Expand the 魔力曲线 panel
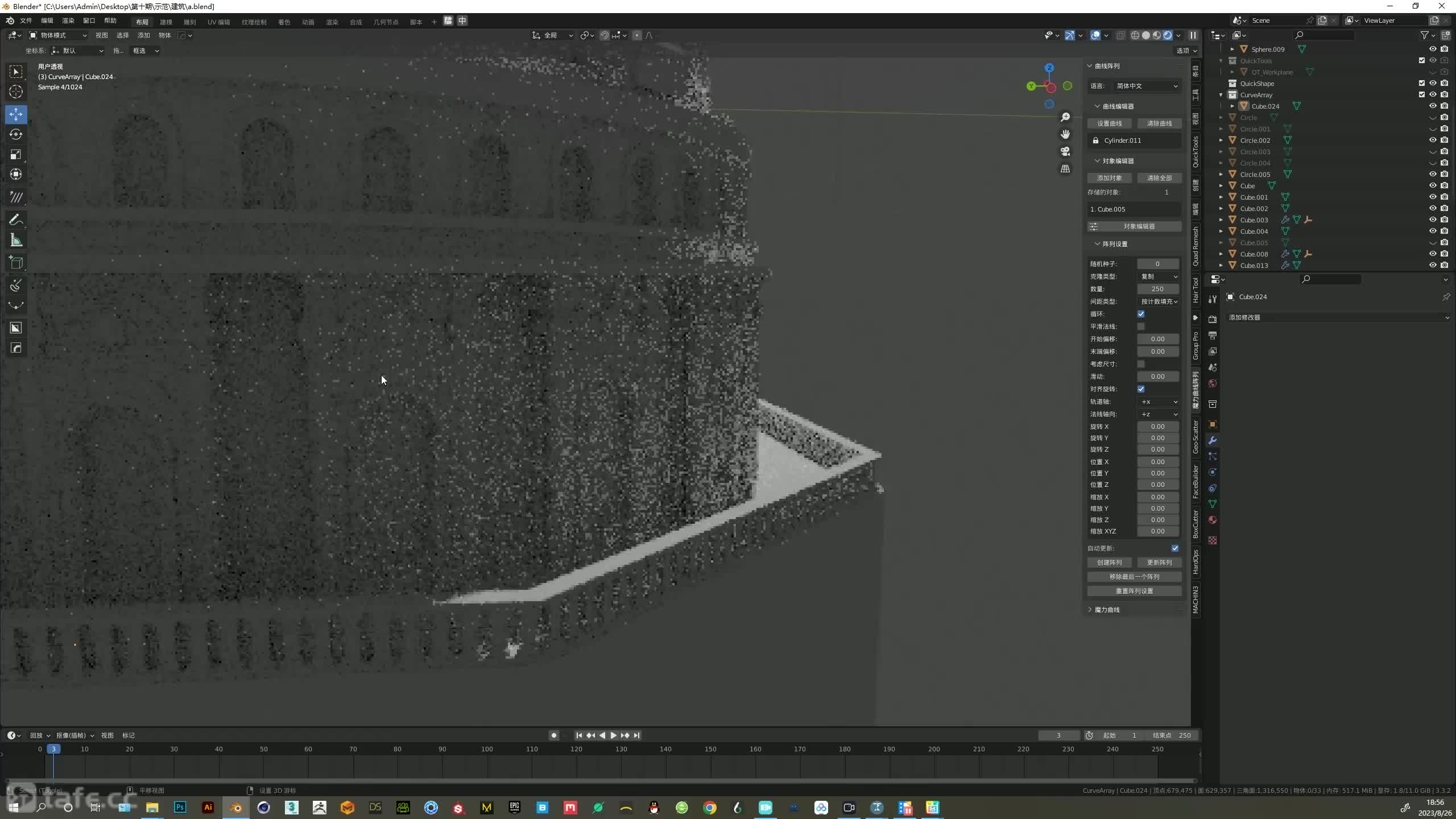The width and height of the screenshot is (1456, 819). pos(1107,610)
